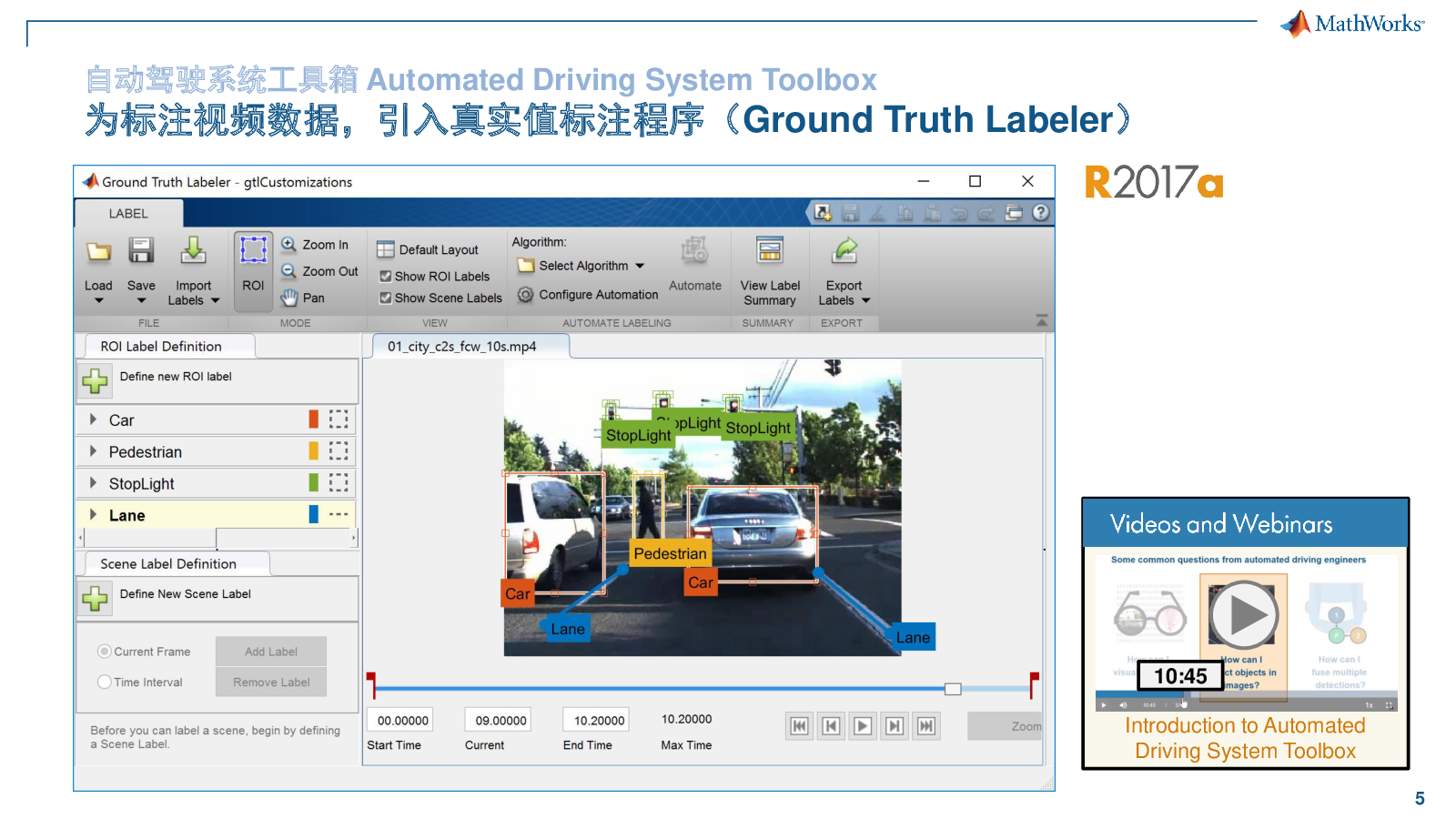Jump to the first frame
1456x819 pixels.
point(799,725)
